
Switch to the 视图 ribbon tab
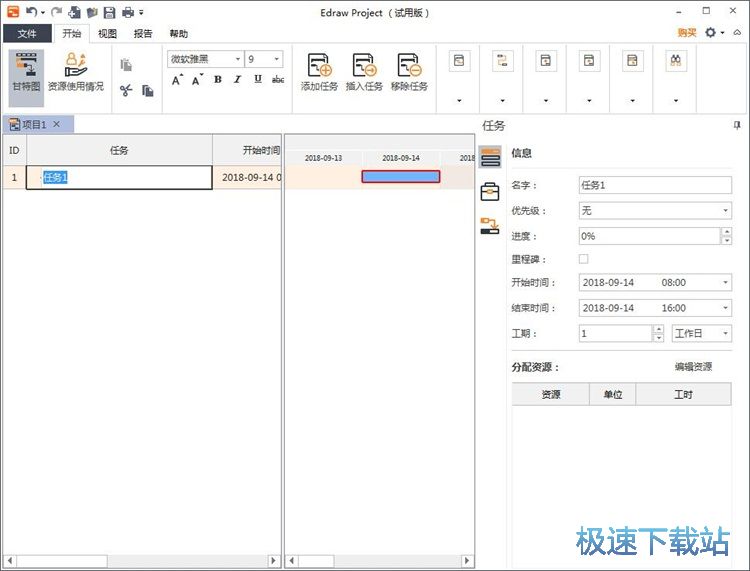(107, 33)
